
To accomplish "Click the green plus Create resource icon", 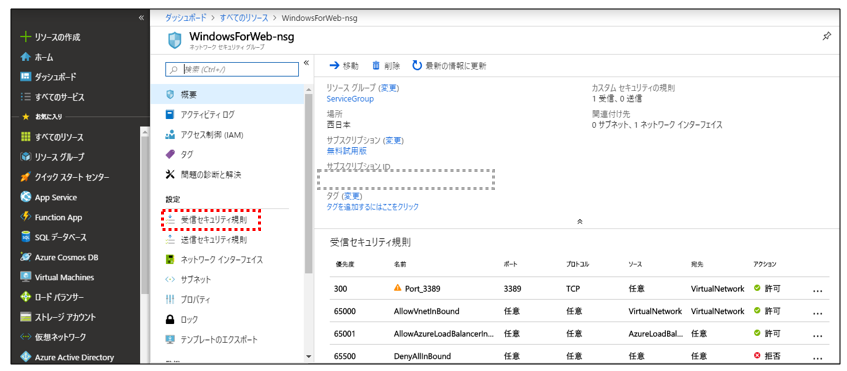I will tap(24, 37).
